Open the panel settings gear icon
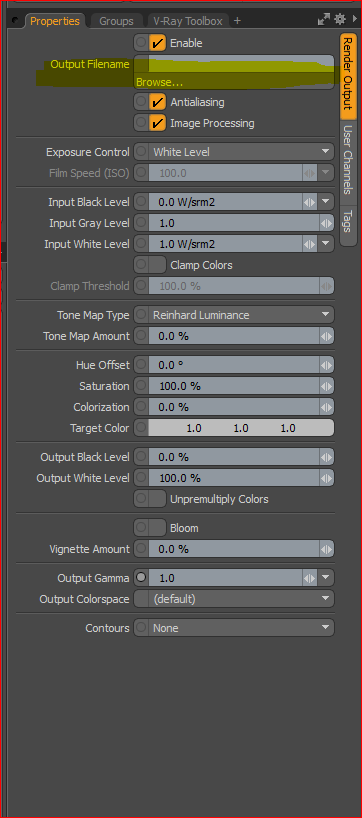362x818 pixels. 340,20
